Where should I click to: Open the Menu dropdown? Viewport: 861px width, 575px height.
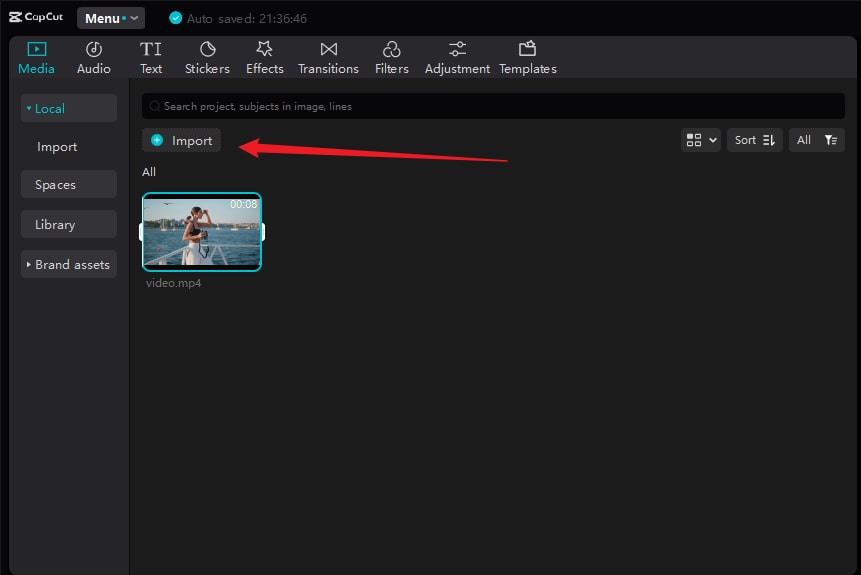click(x=111, y=18)
